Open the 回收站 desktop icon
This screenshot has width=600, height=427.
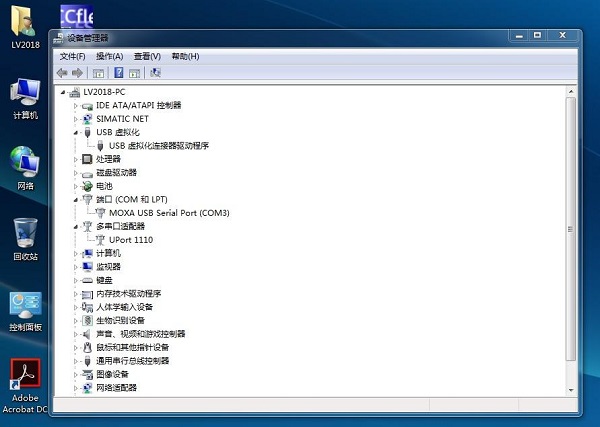(25, 240)
